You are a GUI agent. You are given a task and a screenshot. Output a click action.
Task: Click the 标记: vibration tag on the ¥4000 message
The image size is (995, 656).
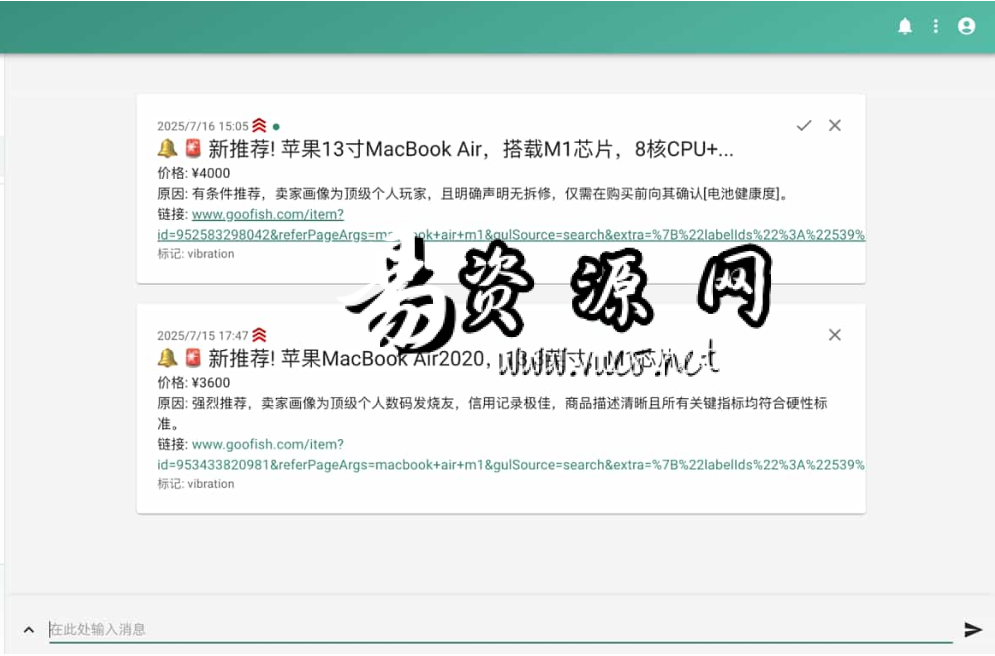click(195, 254)
